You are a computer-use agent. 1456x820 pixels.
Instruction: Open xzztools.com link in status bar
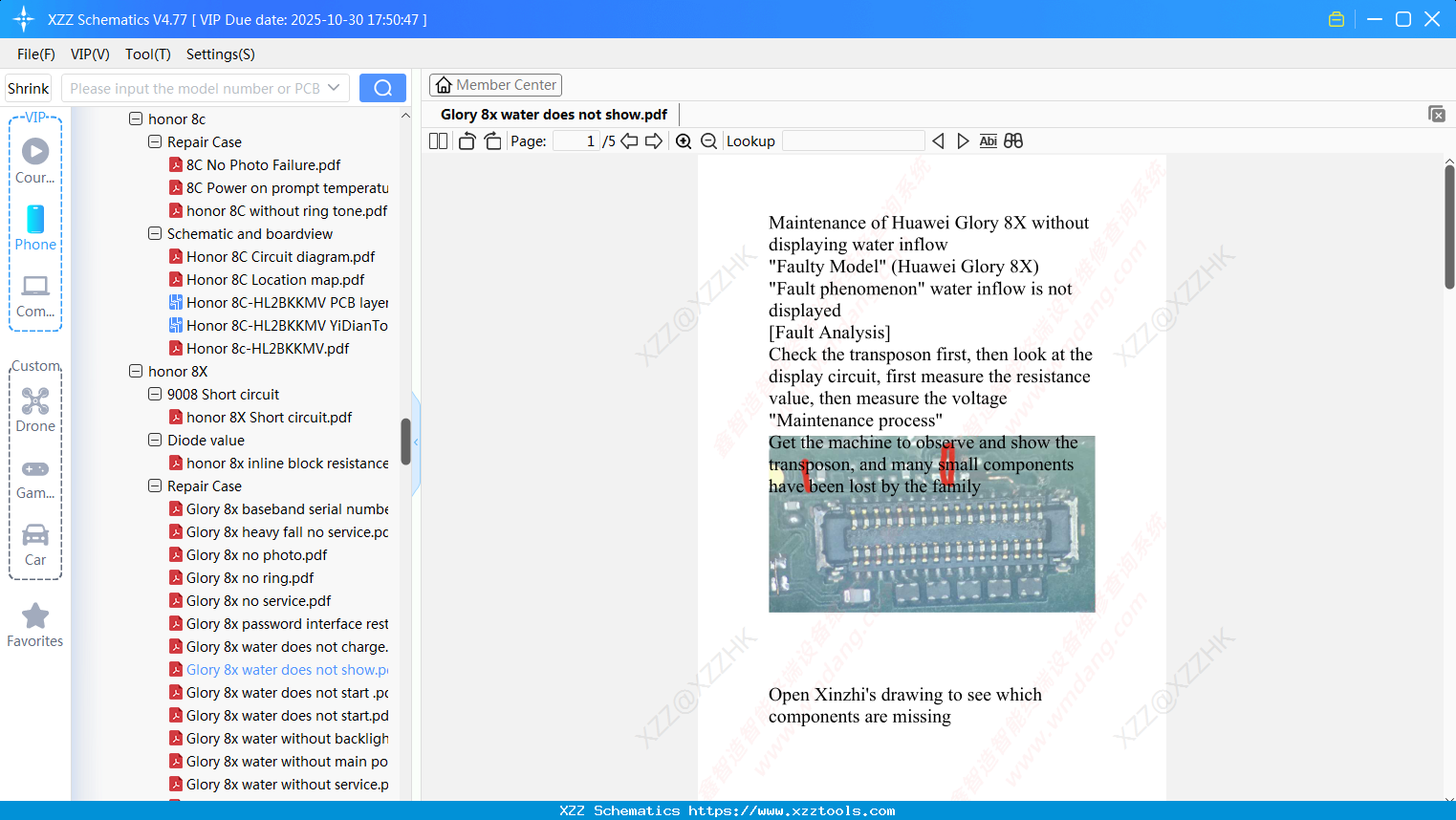[x=792, y=810]
